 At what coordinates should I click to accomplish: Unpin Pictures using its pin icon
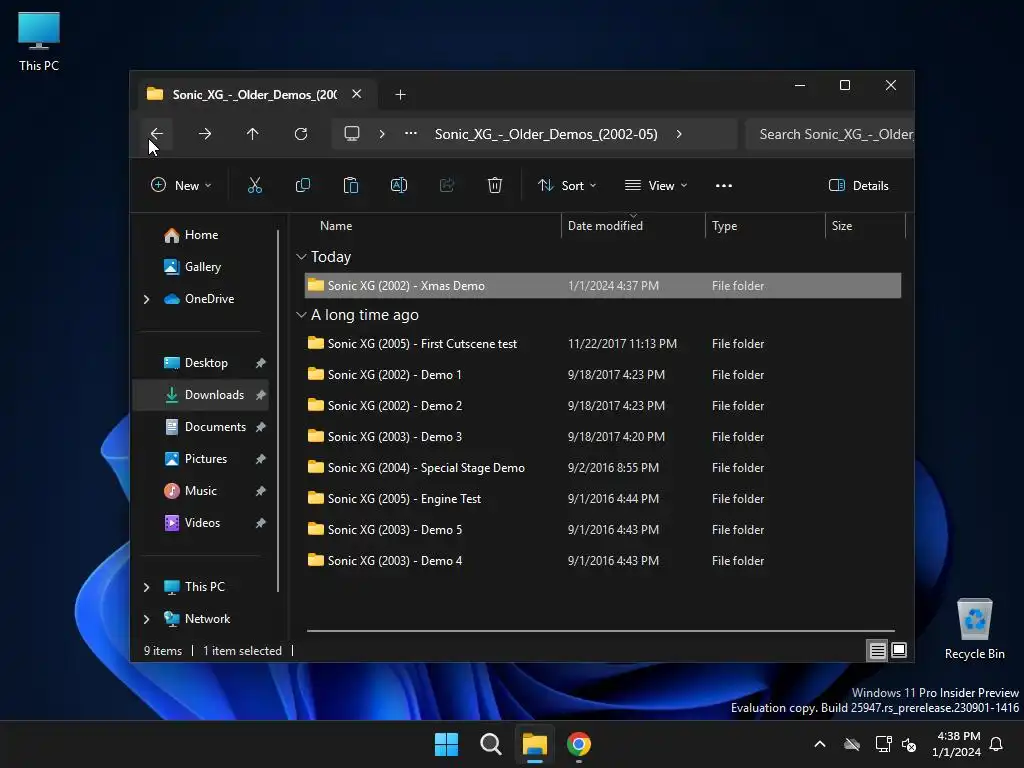tap(261, 459)
